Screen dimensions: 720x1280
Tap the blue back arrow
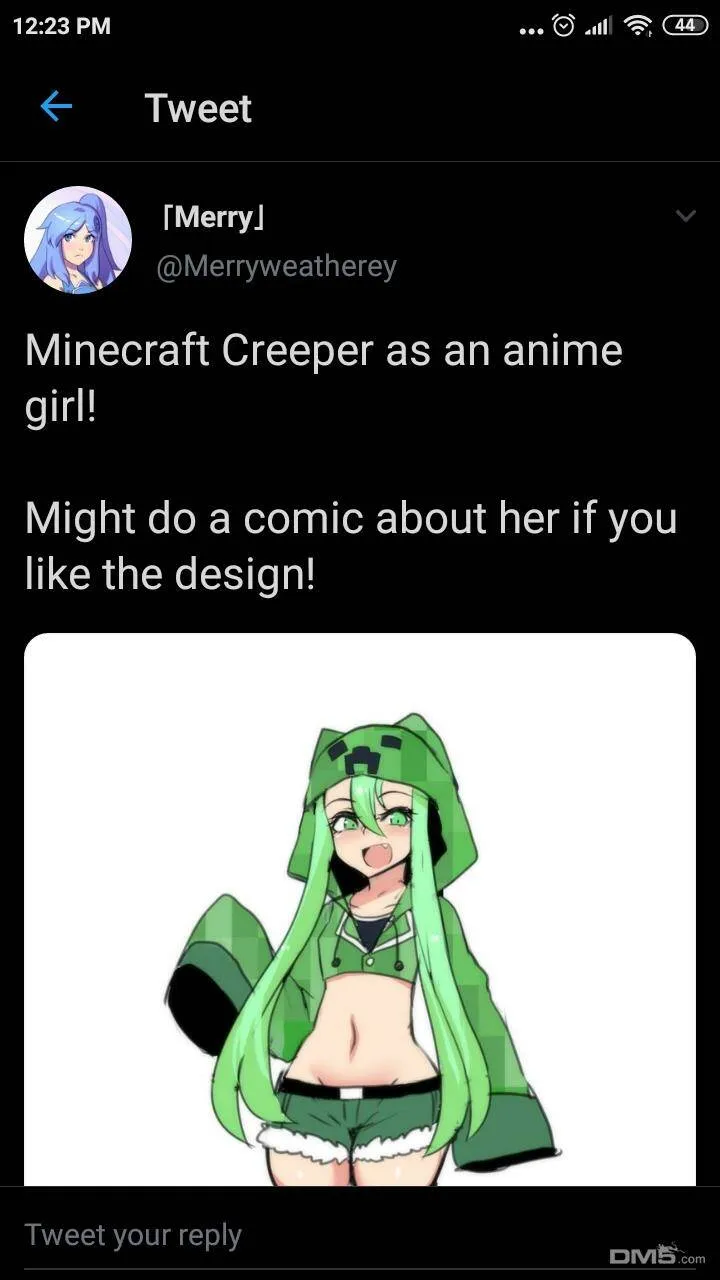pos(56,107)
